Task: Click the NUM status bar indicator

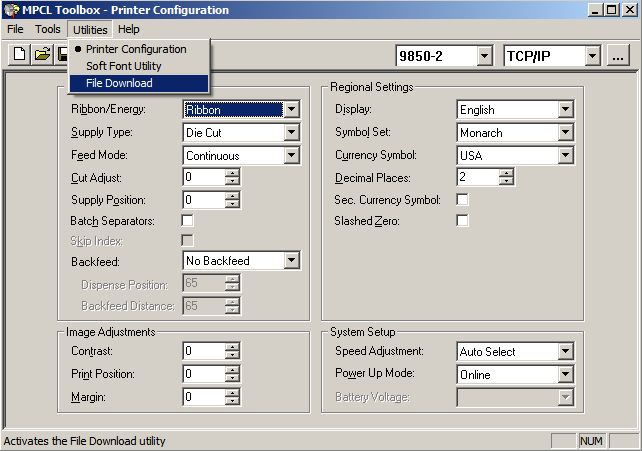Action: coord(591,441)
